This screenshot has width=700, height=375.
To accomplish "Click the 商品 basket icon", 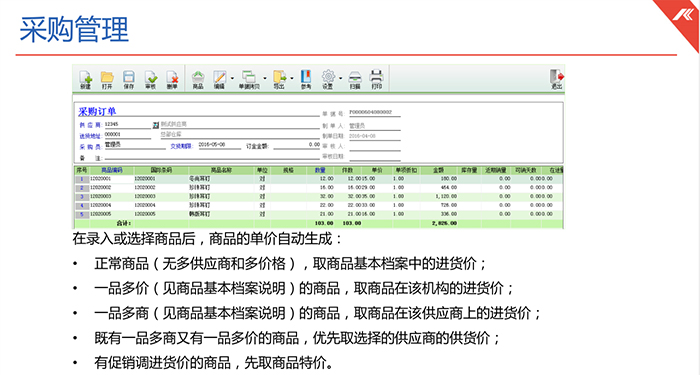I will 198,80.
